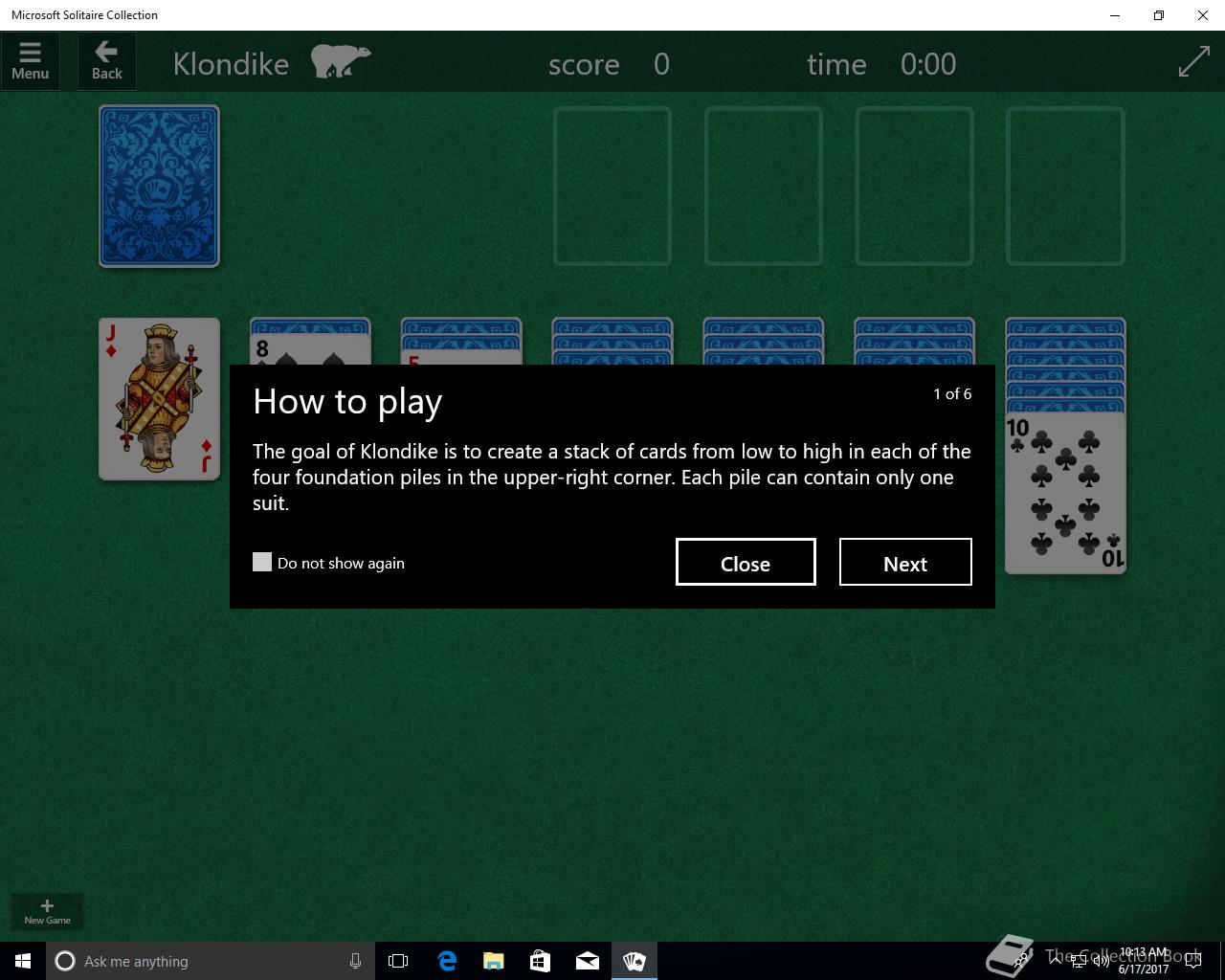Go back with the Back arrow
This screenshot has width=1225, height=980.
106,61
